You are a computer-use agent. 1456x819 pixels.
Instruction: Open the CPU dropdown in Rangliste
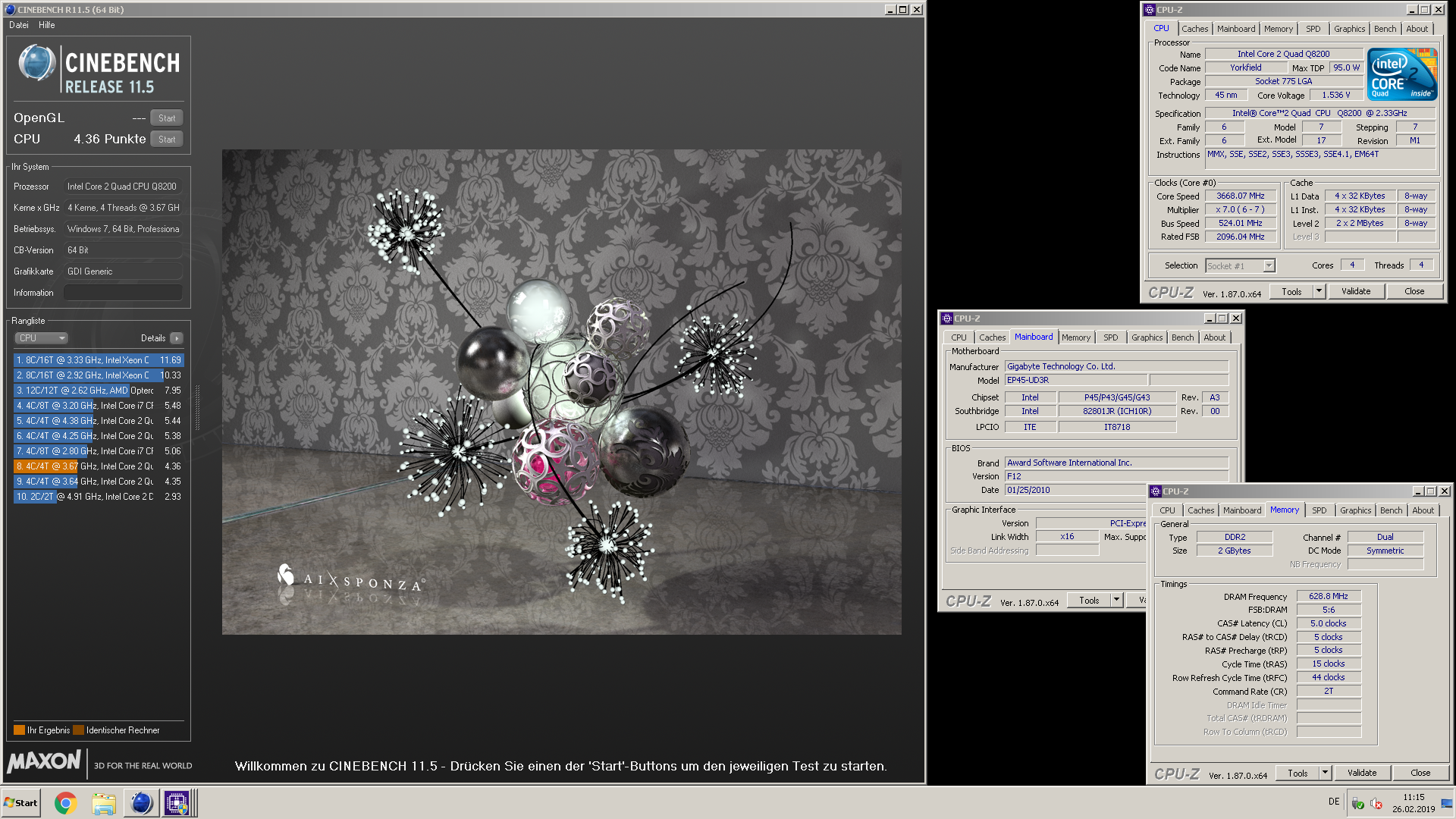[42, 338]
